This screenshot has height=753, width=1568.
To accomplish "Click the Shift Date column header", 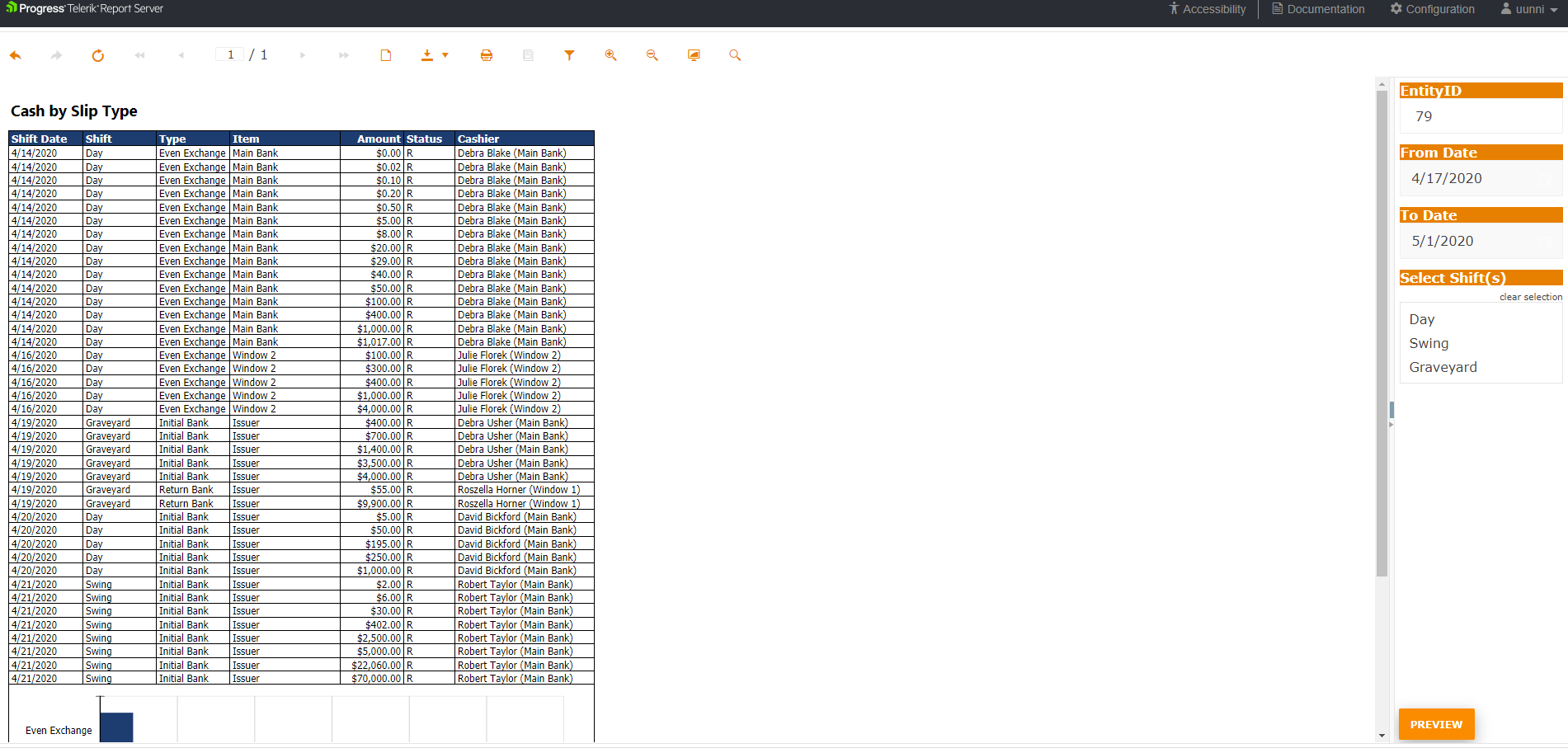I will click(46, 139).
